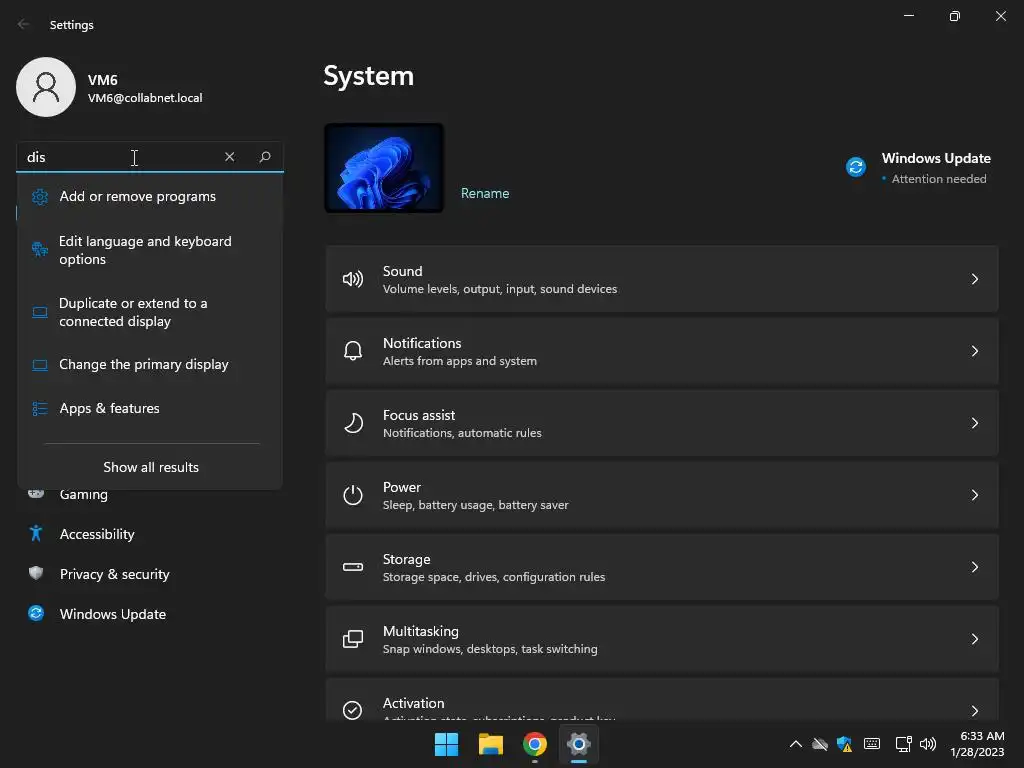The width and height of the screenshot is (1024, 768).
Task: Click the System page heading
Action: point(368,76)
